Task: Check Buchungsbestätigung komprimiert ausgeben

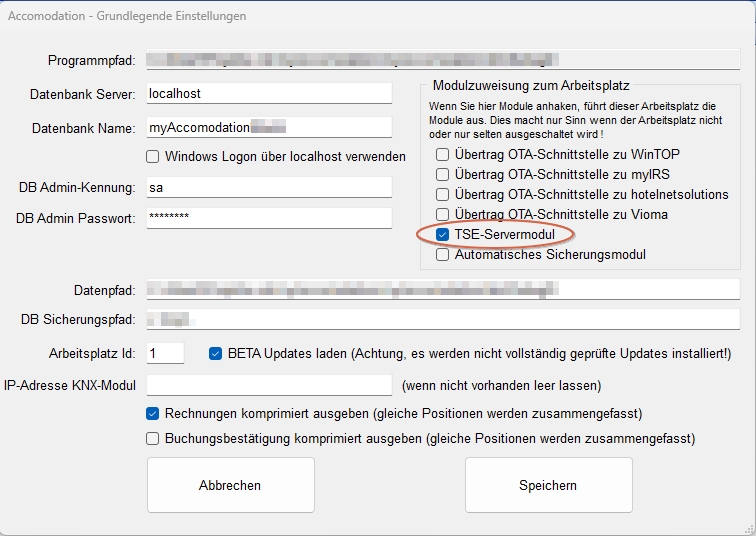Action: (x=153, y=438)
